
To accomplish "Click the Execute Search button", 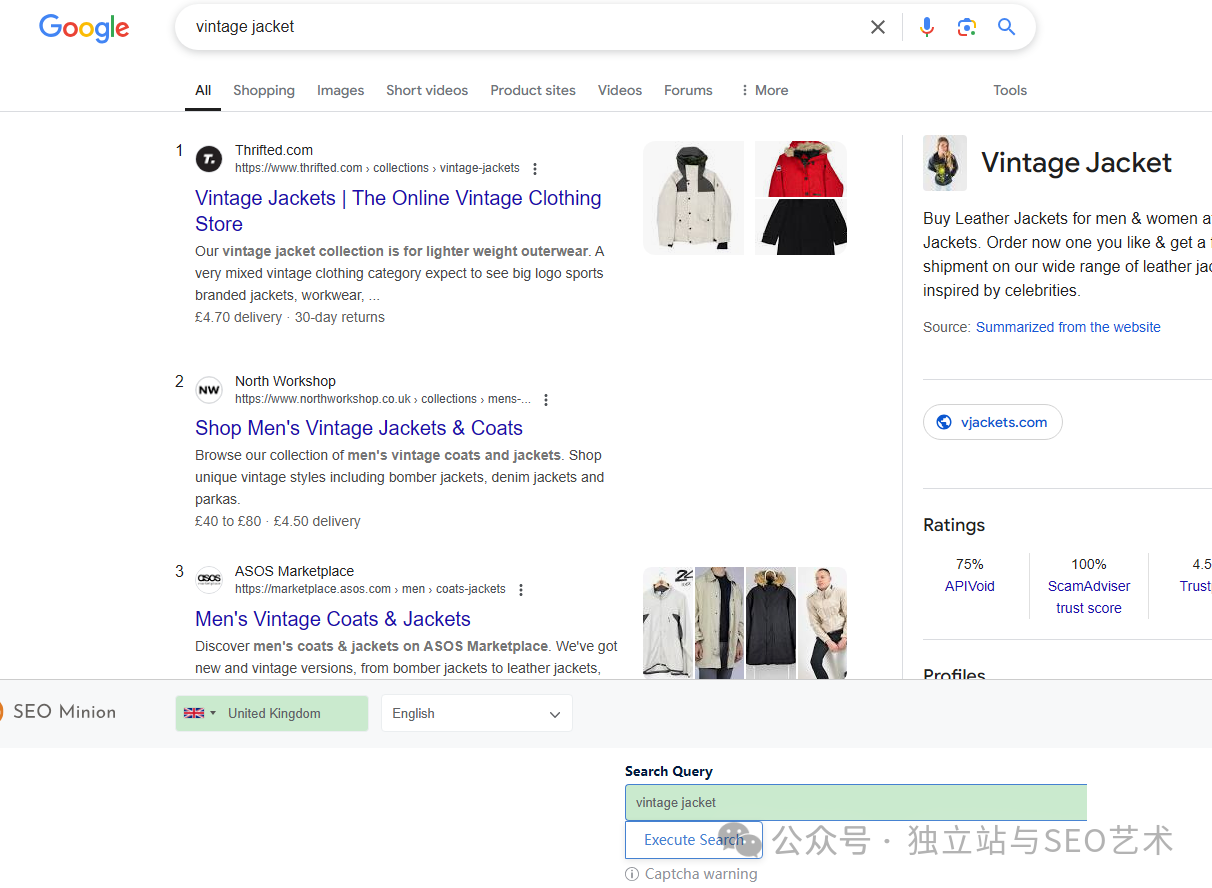I will 694,840.
